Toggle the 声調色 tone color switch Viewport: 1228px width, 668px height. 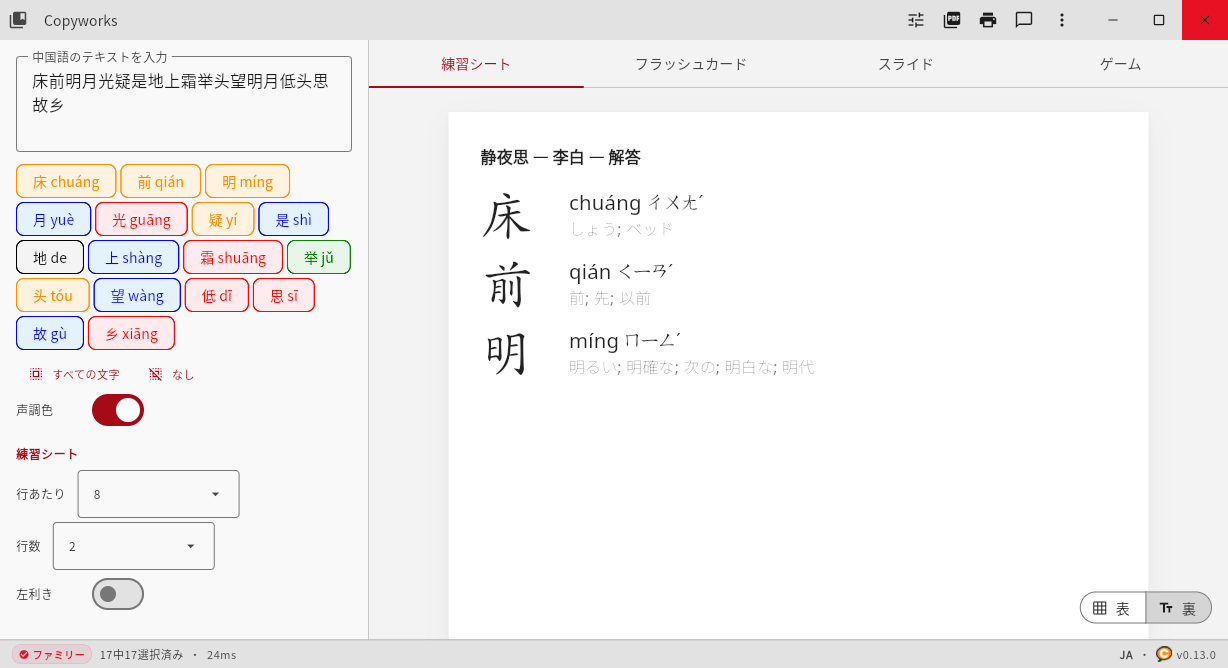[x=118, y=410]
